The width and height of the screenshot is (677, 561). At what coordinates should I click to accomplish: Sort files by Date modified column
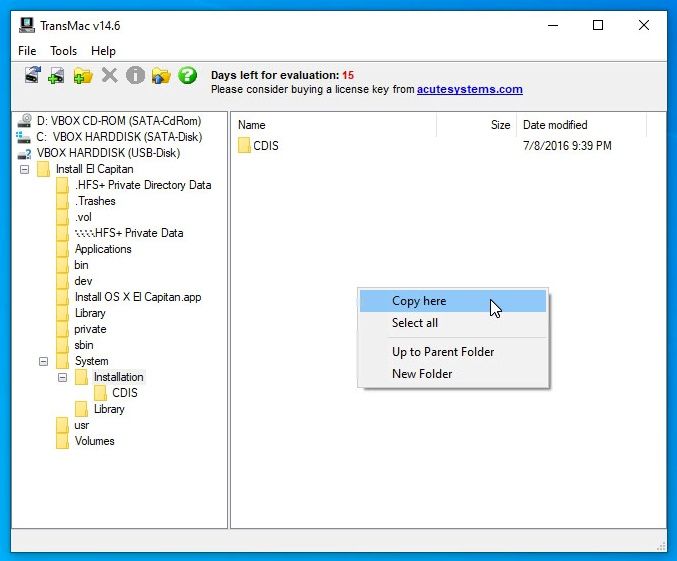[x=555, y=125]
